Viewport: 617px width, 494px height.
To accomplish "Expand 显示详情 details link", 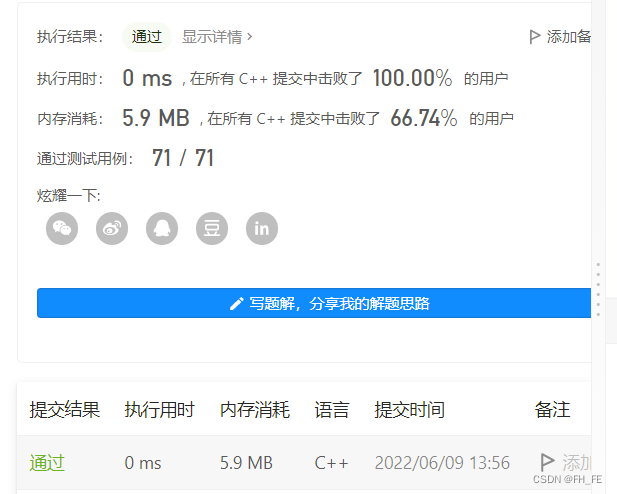I will point(216,37).
